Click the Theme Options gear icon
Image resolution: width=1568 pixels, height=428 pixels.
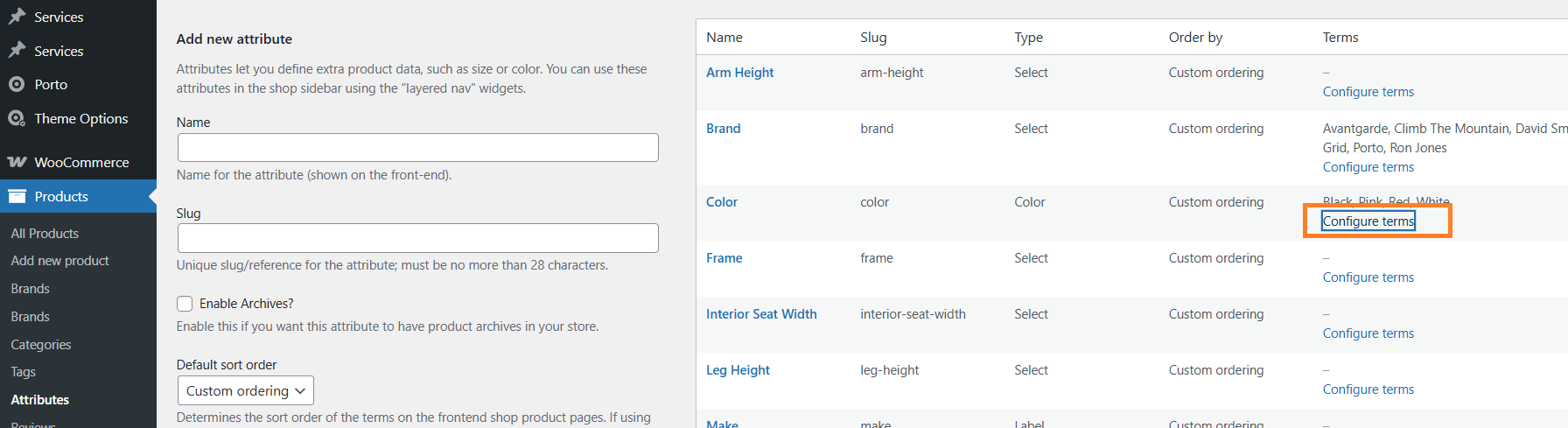tap(17, 119)
